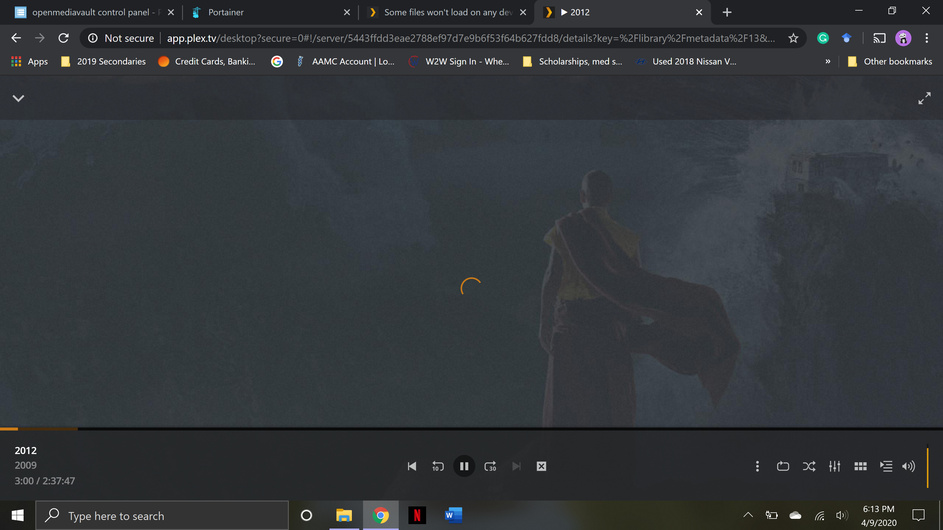
Task: Open the taskbar speaker volume icon
Action: (x=841, y=516)
